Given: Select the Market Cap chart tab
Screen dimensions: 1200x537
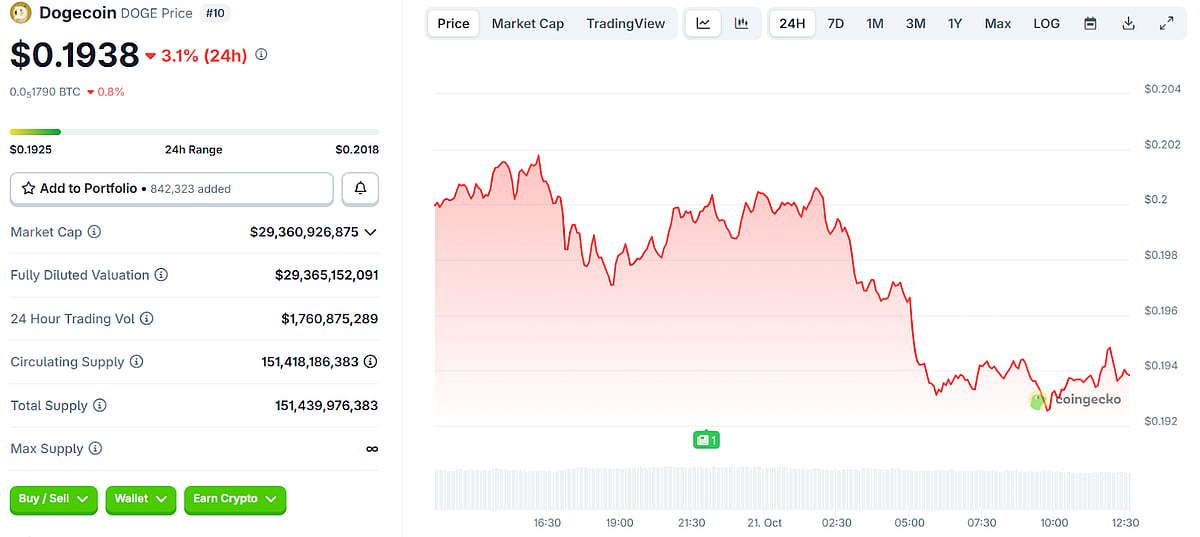Looking at the screenshot, I should (x=528, y=23).
